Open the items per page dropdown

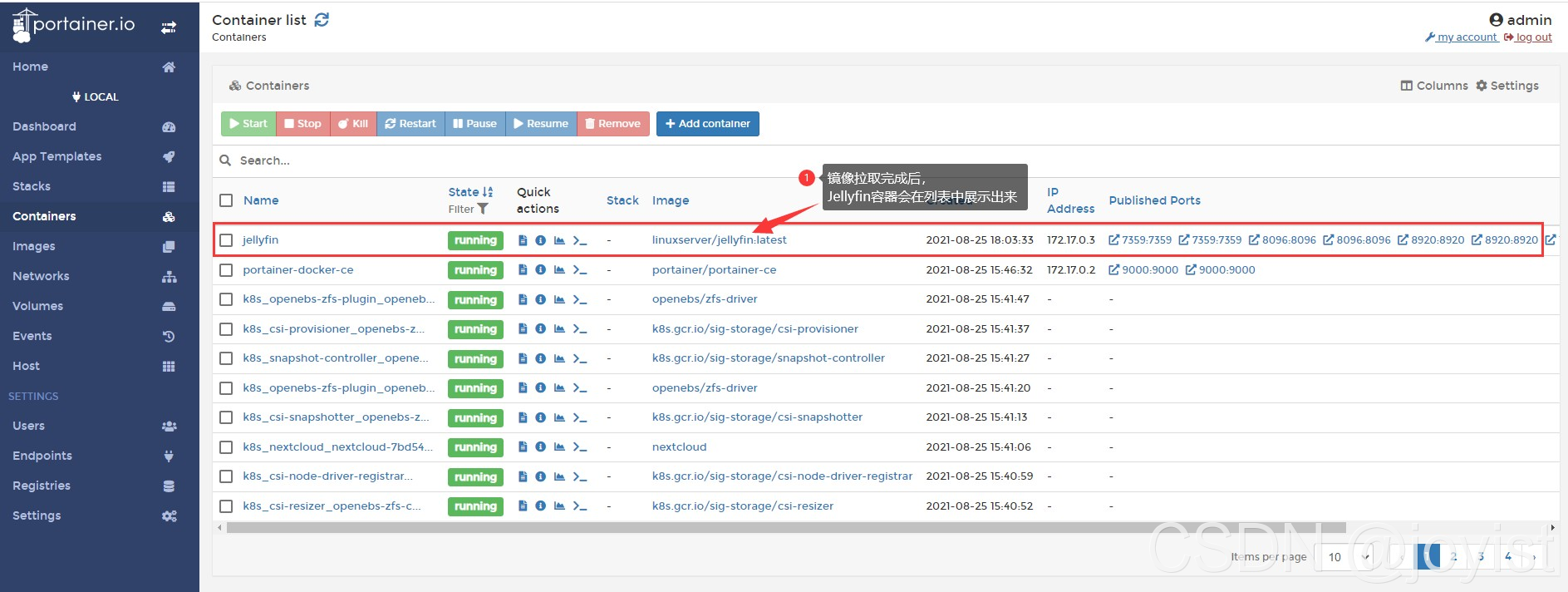(1347, 557)
